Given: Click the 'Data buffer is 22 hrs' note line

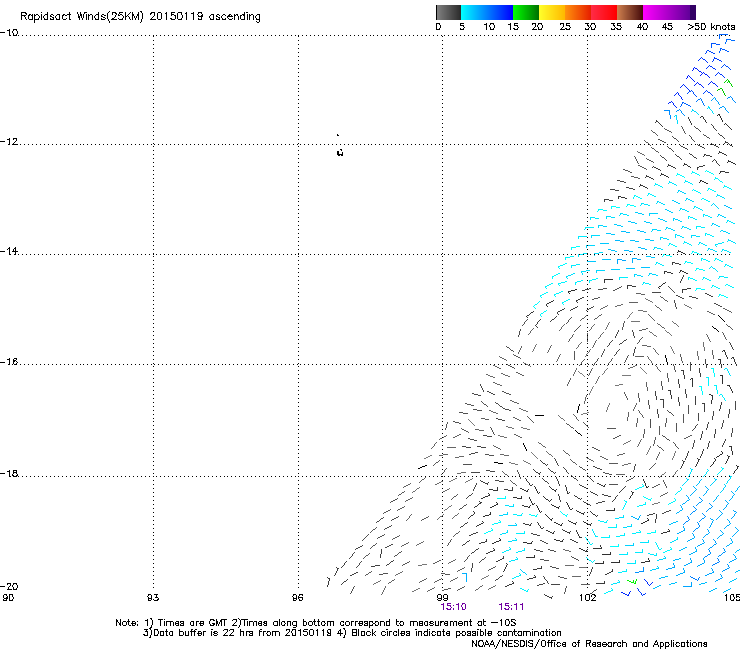Looking at the screenshot, I should [x=352, y=633].
